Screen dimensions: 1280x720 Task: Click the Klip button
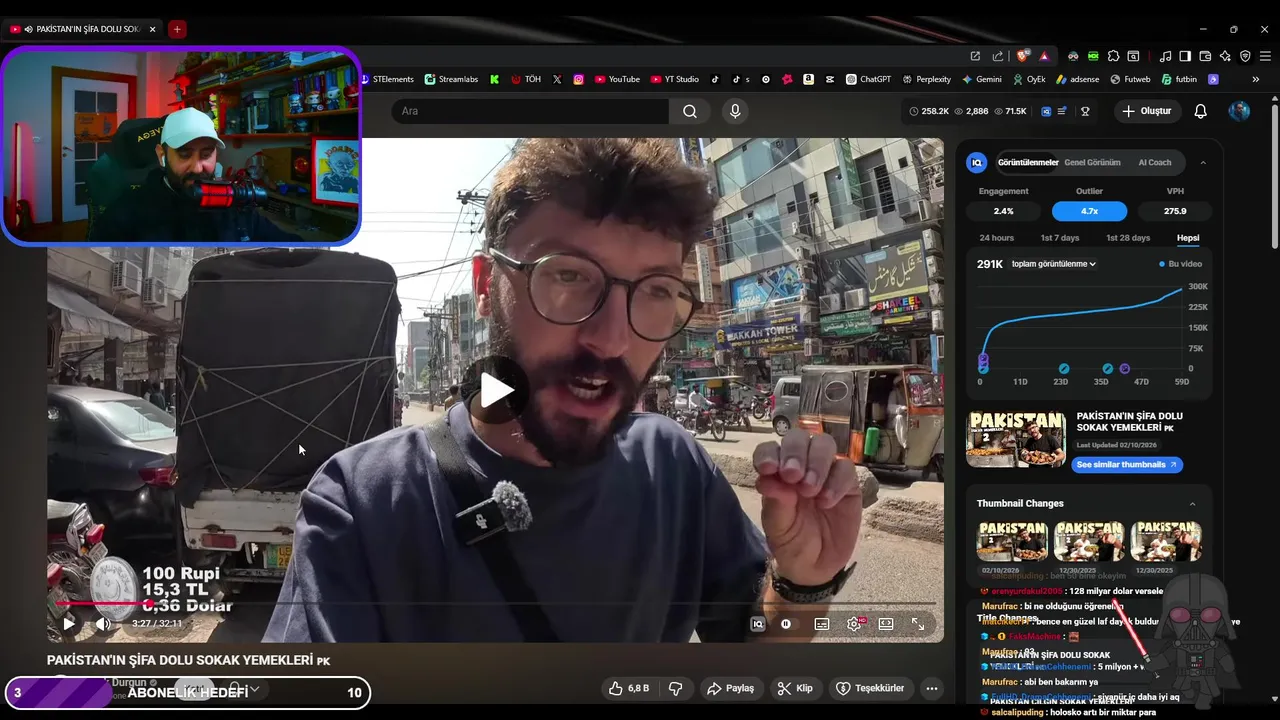(x=796, y=688)
